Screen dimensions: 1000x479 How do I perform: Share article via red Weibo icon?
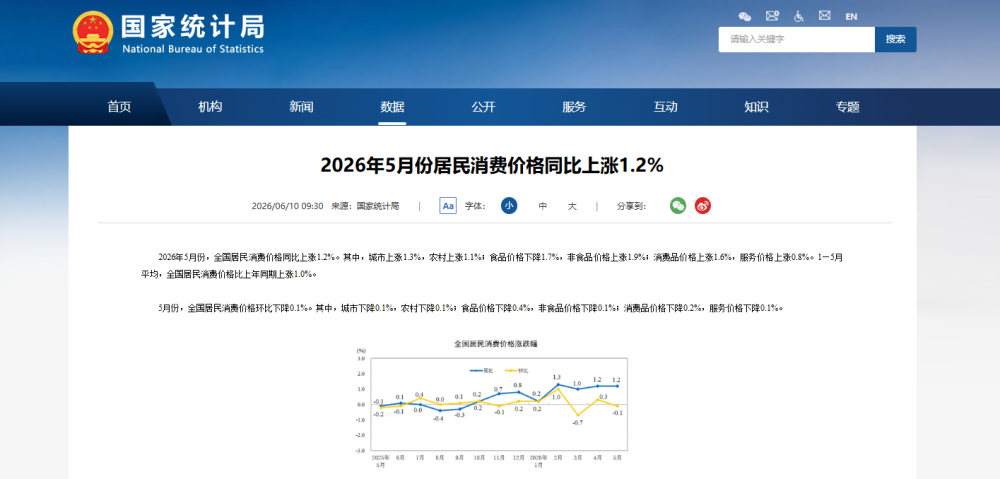click(x=703, y=205)
